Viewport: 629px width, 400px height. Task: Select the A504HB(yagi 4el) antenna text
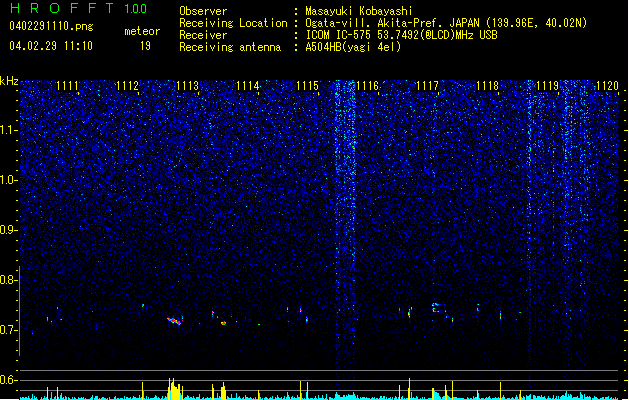pos(353,47)
